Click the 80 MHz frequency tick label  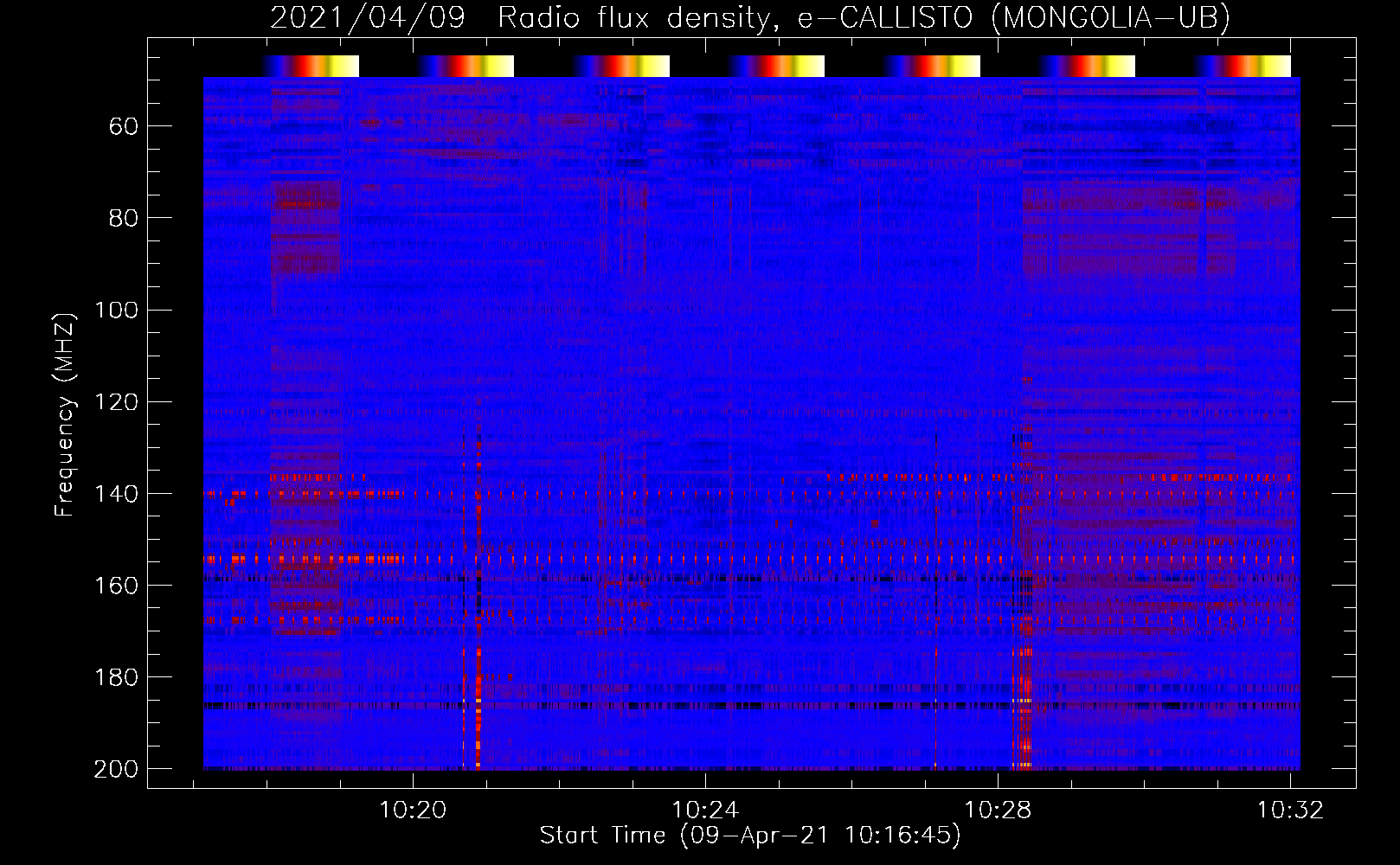click(124, 218)
